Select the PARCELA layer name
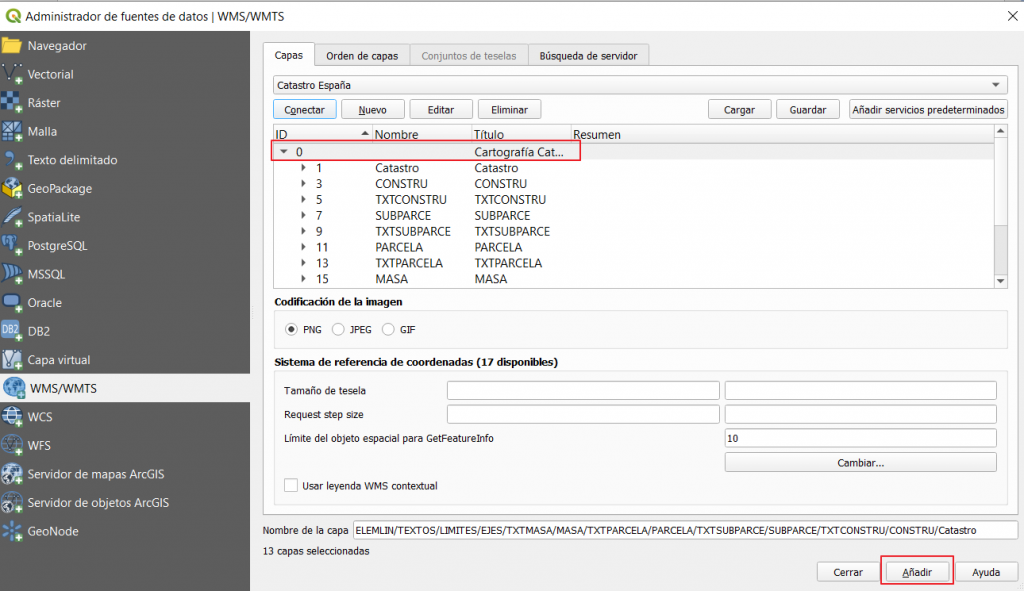The width and height of the screenshot is (1024, 591). (x=399, y=247)
